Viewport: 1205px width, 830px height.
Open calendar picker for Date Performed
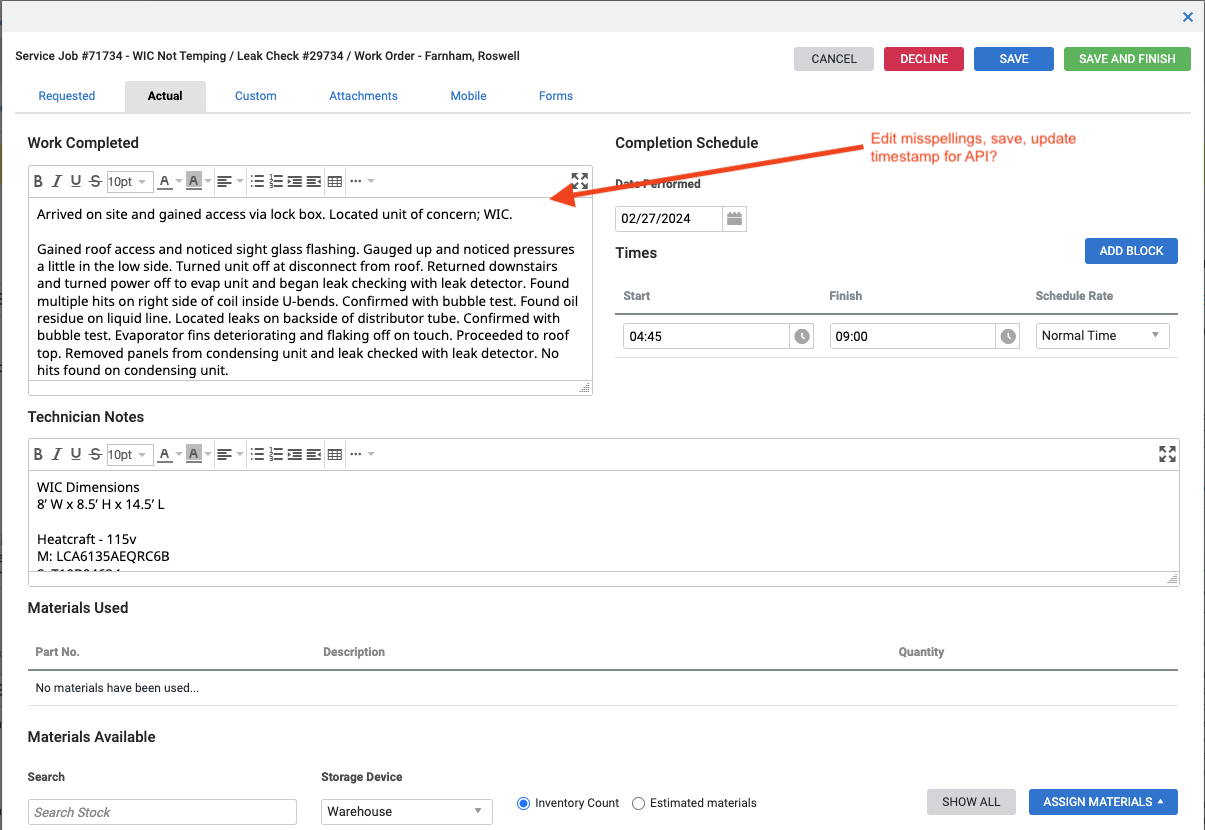(x=734, y=219)
